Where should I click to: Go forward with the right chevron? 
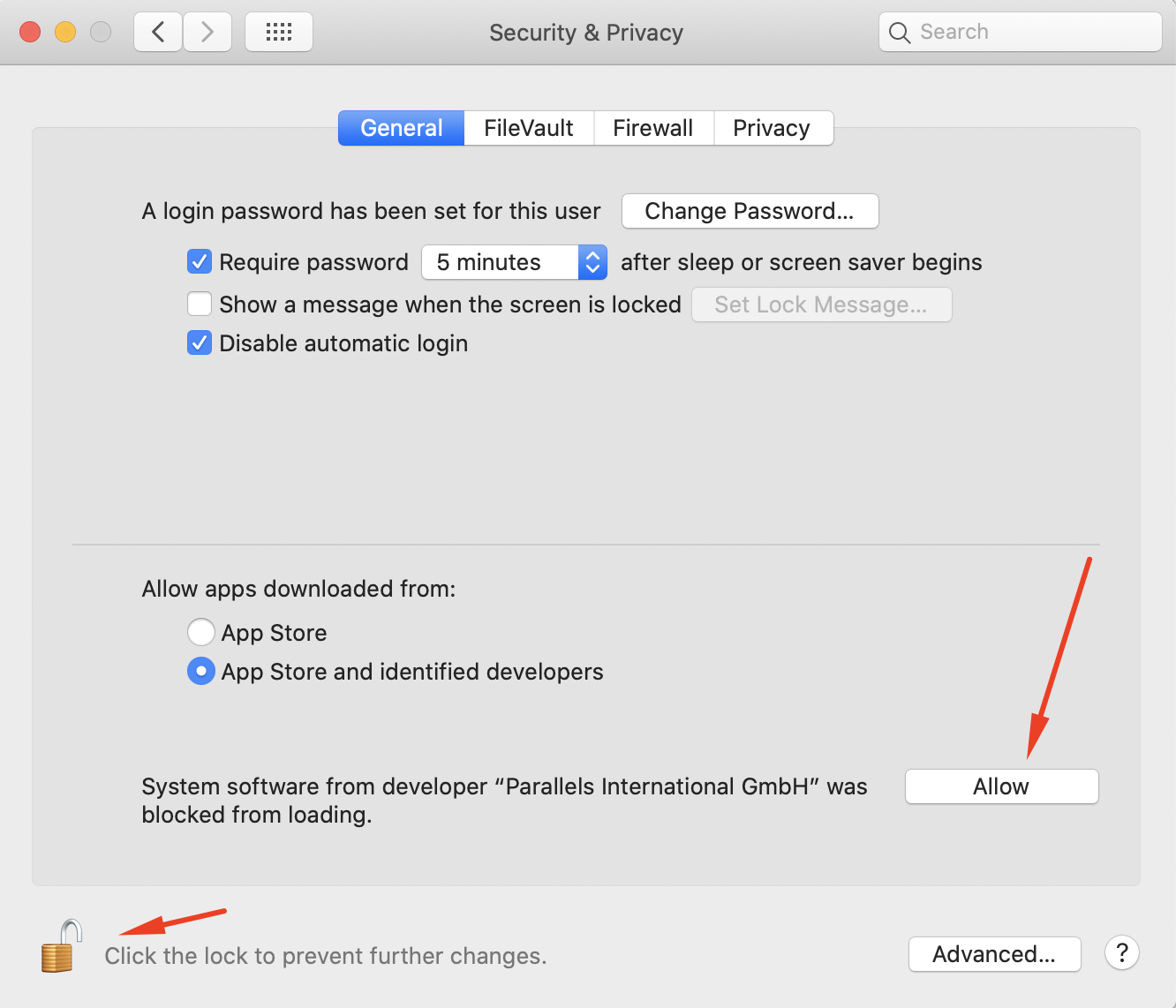(207, 33)
